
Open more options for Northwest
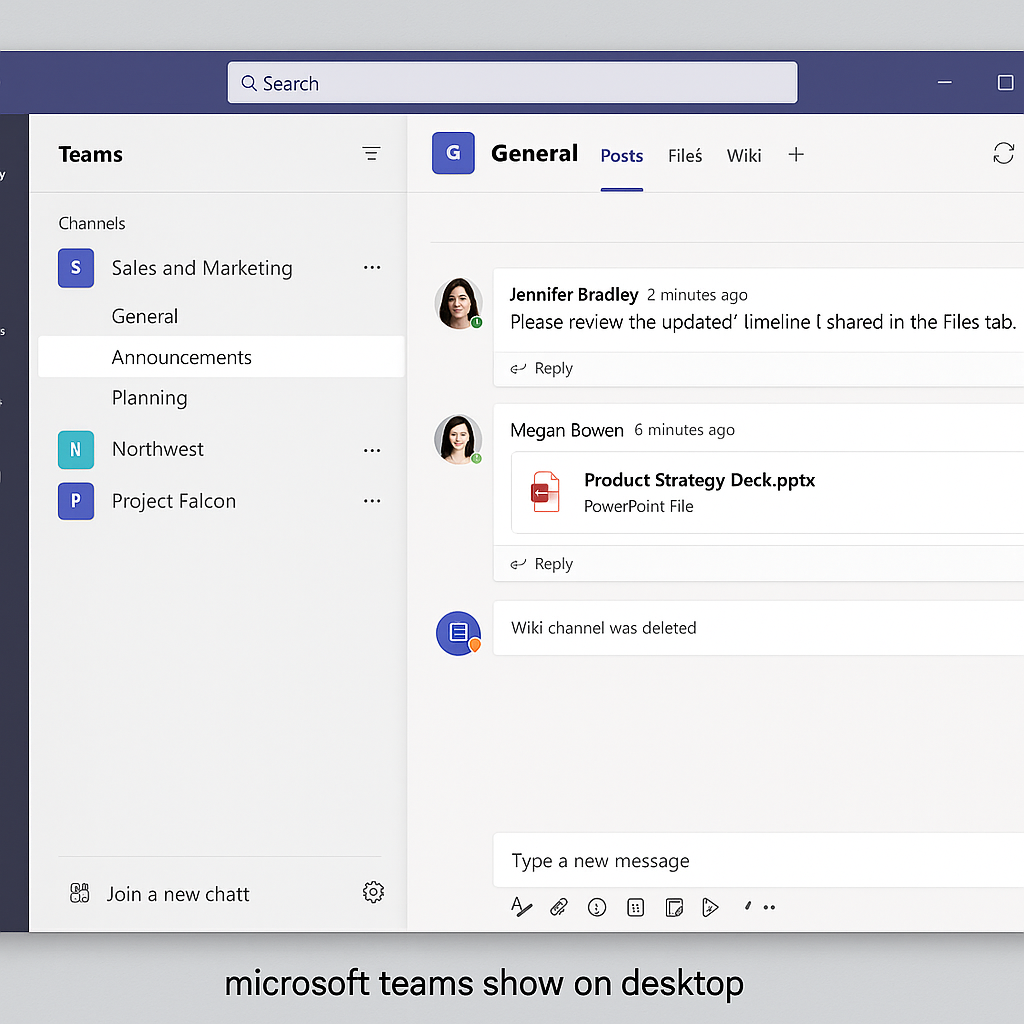(372, 450)
